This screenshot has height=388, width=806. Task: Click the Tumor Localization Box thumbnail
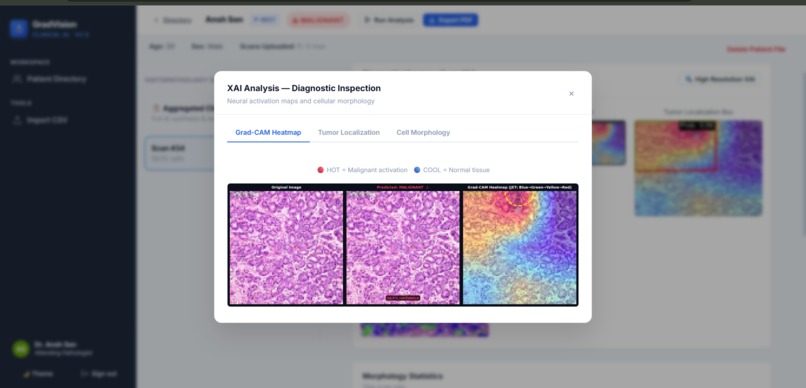point(698,168)
